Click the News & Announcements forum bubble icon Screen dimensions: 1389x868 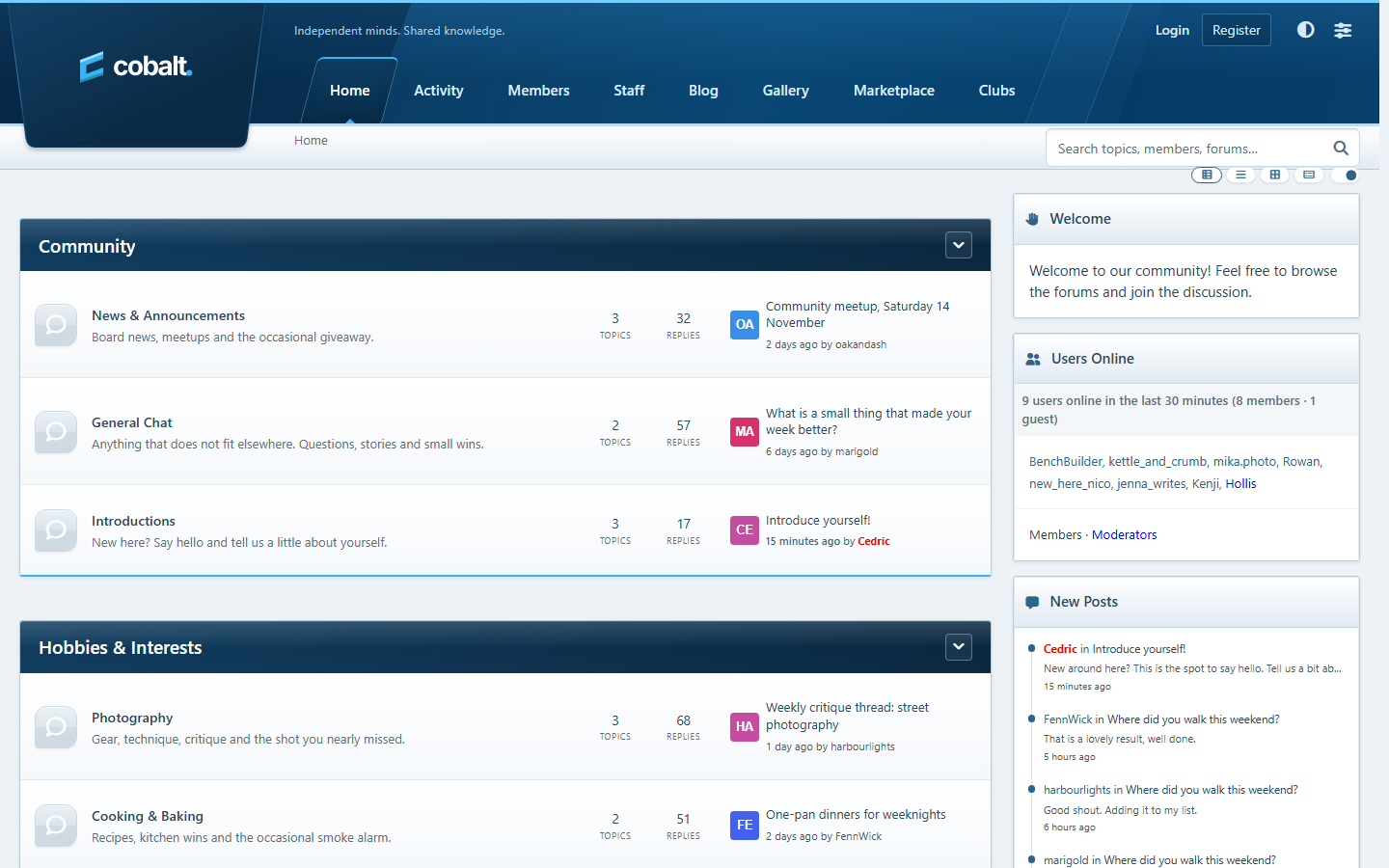56,325
